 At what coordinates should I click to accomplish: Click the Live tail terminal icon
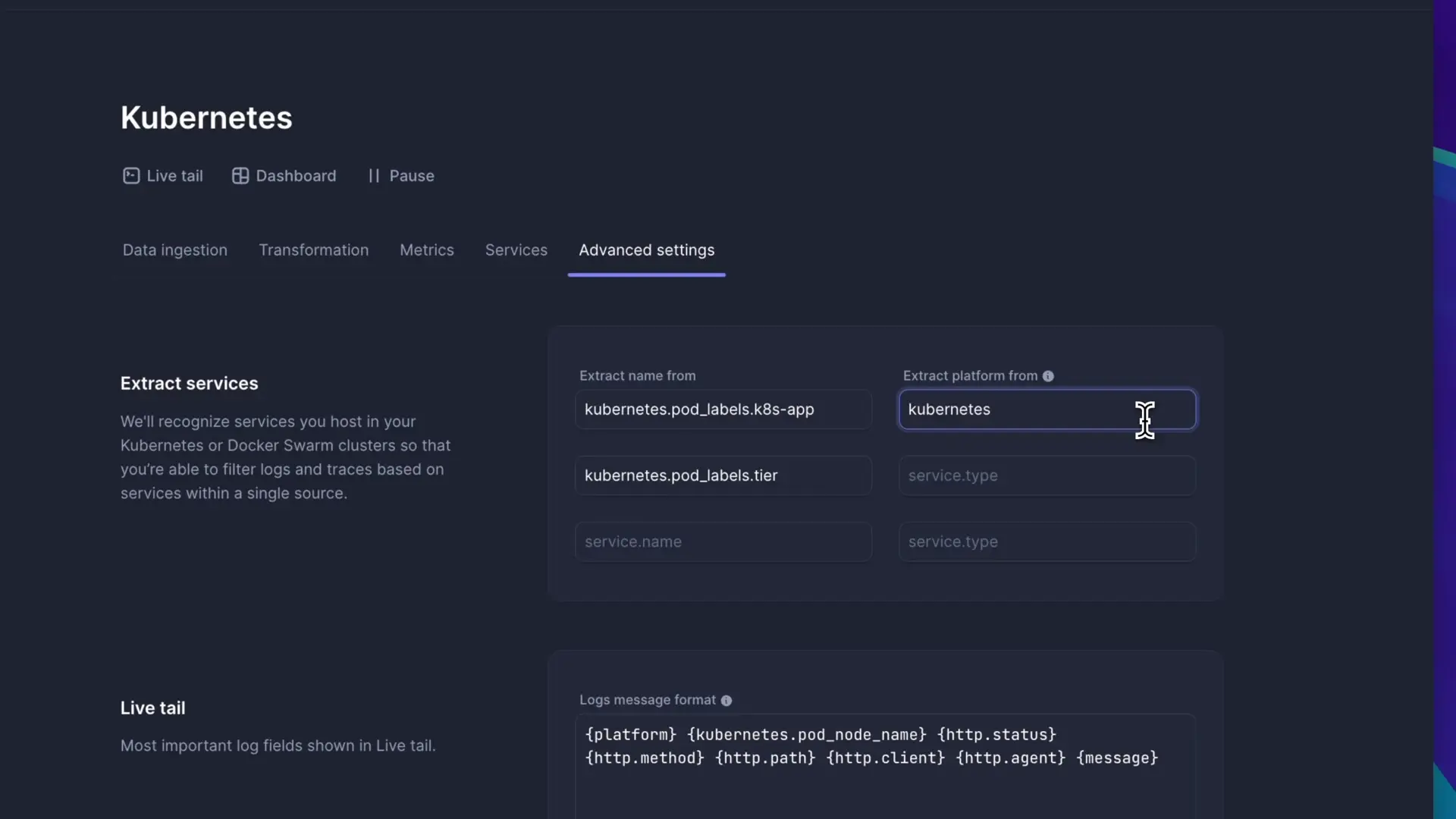pyautogui.click(x=131, y=176)
